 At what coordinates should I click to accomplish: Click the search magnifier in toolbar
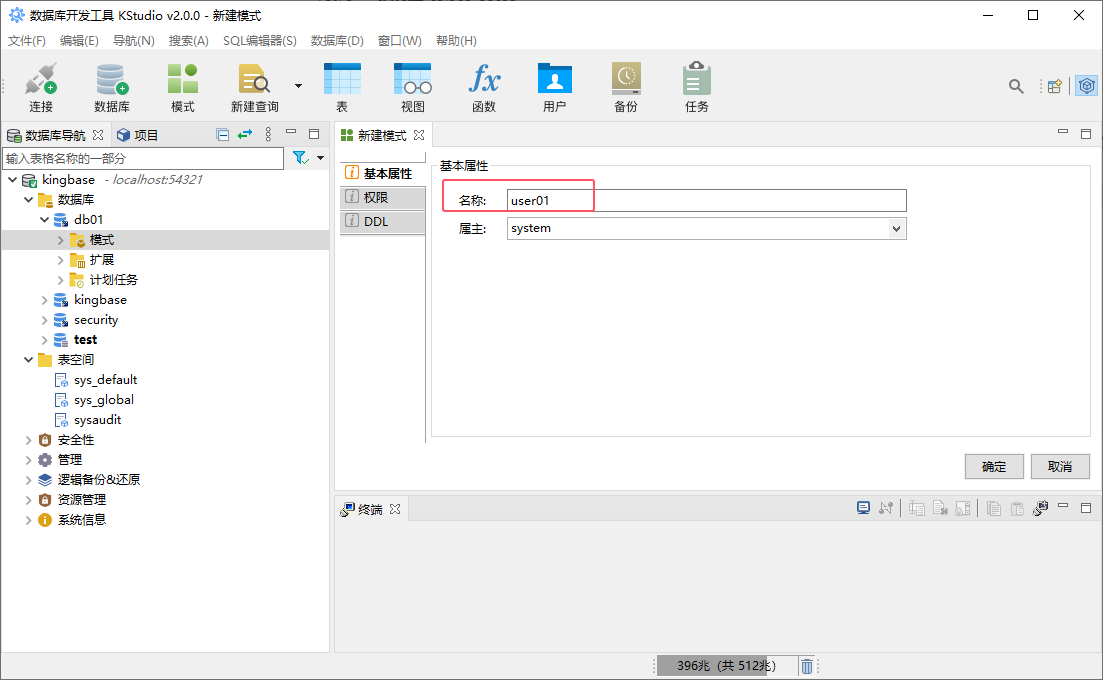point(1016,86)
